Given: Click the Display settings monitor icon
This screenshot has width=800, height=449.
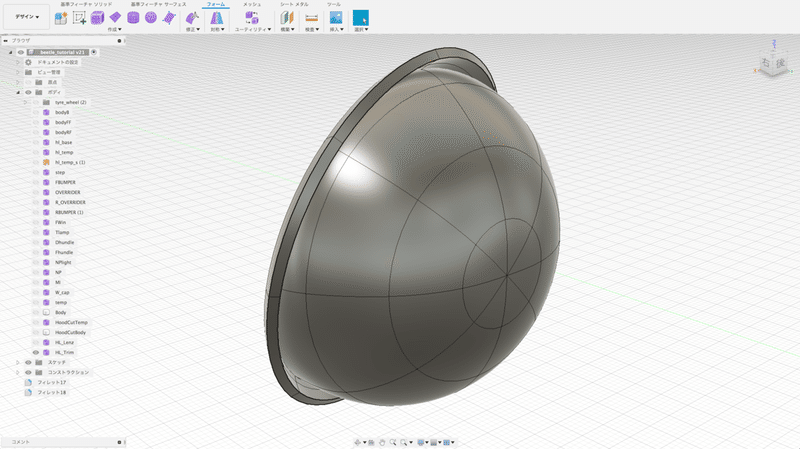Looking at the screenshot, I should [x=420, y=442].
